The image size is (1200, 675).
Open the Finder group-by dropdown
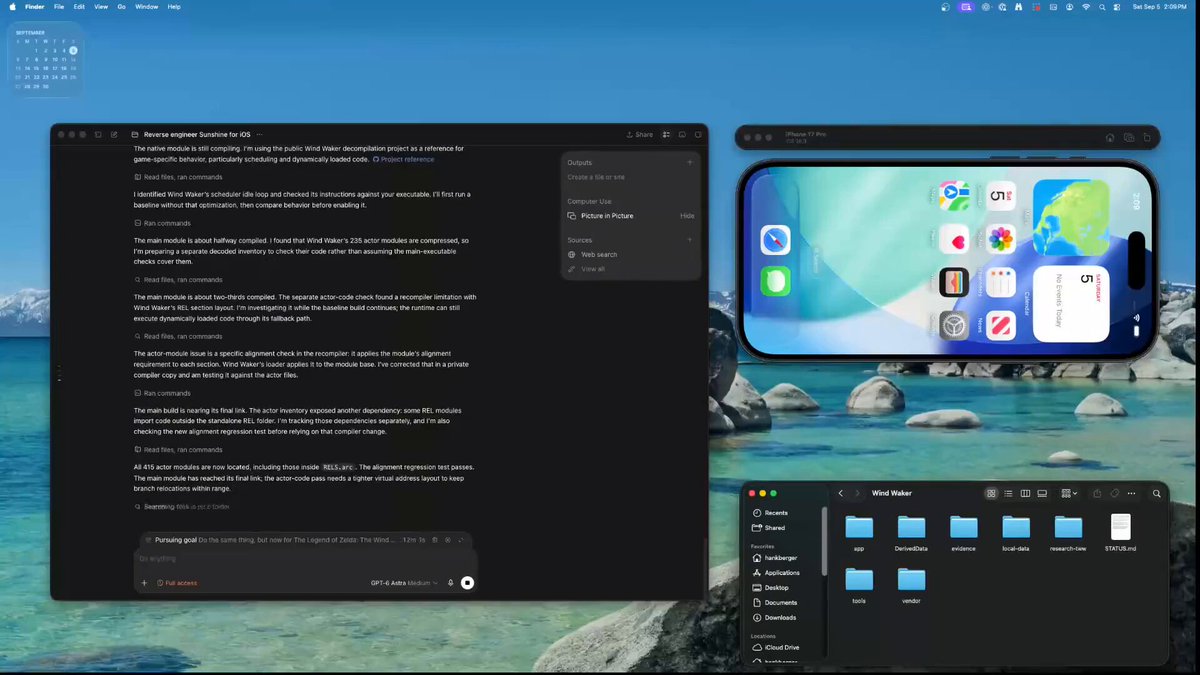(1069, 493)
